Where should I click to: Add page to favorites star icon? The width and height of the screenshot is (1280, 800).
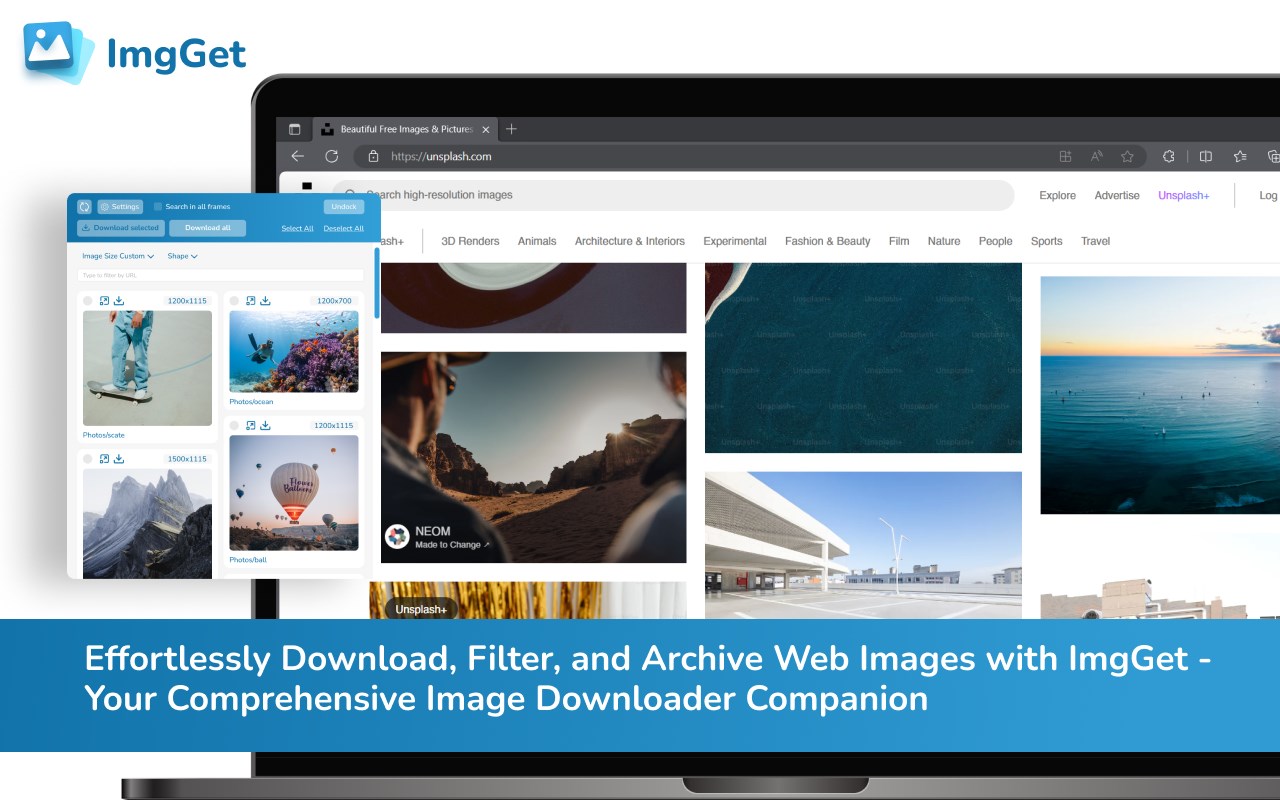1127,156
